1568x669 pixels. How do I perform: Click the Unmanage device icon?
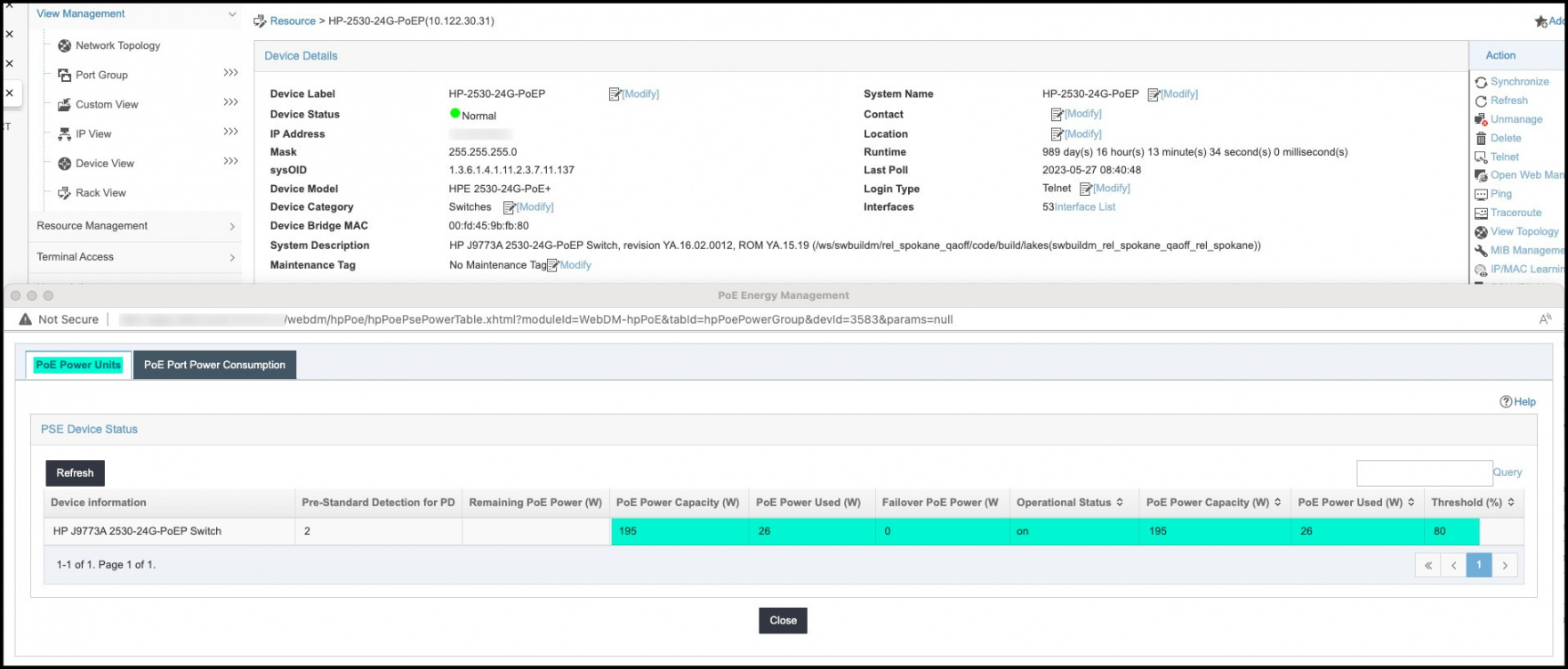click(x=1481, y=119)
